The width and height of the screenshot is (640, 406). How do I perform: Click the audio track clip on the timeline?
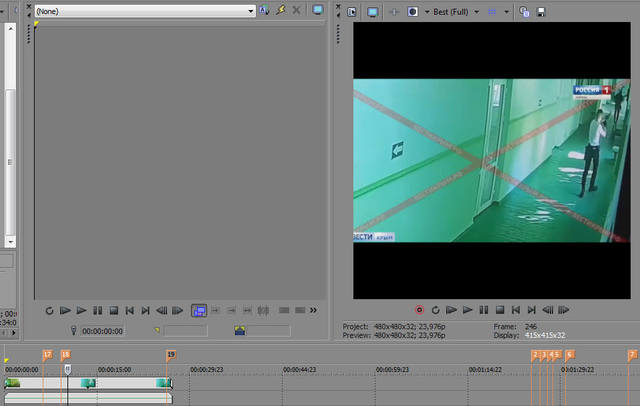88,398
